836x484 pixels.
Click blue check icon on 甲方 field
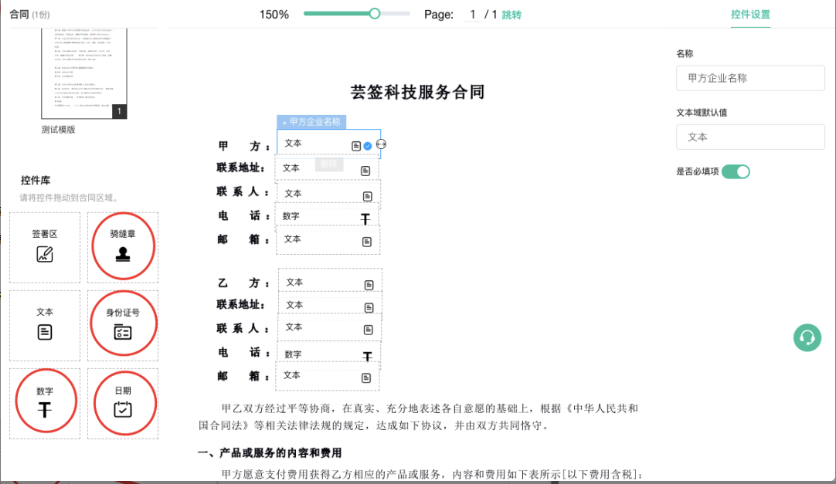click(368, 146)
